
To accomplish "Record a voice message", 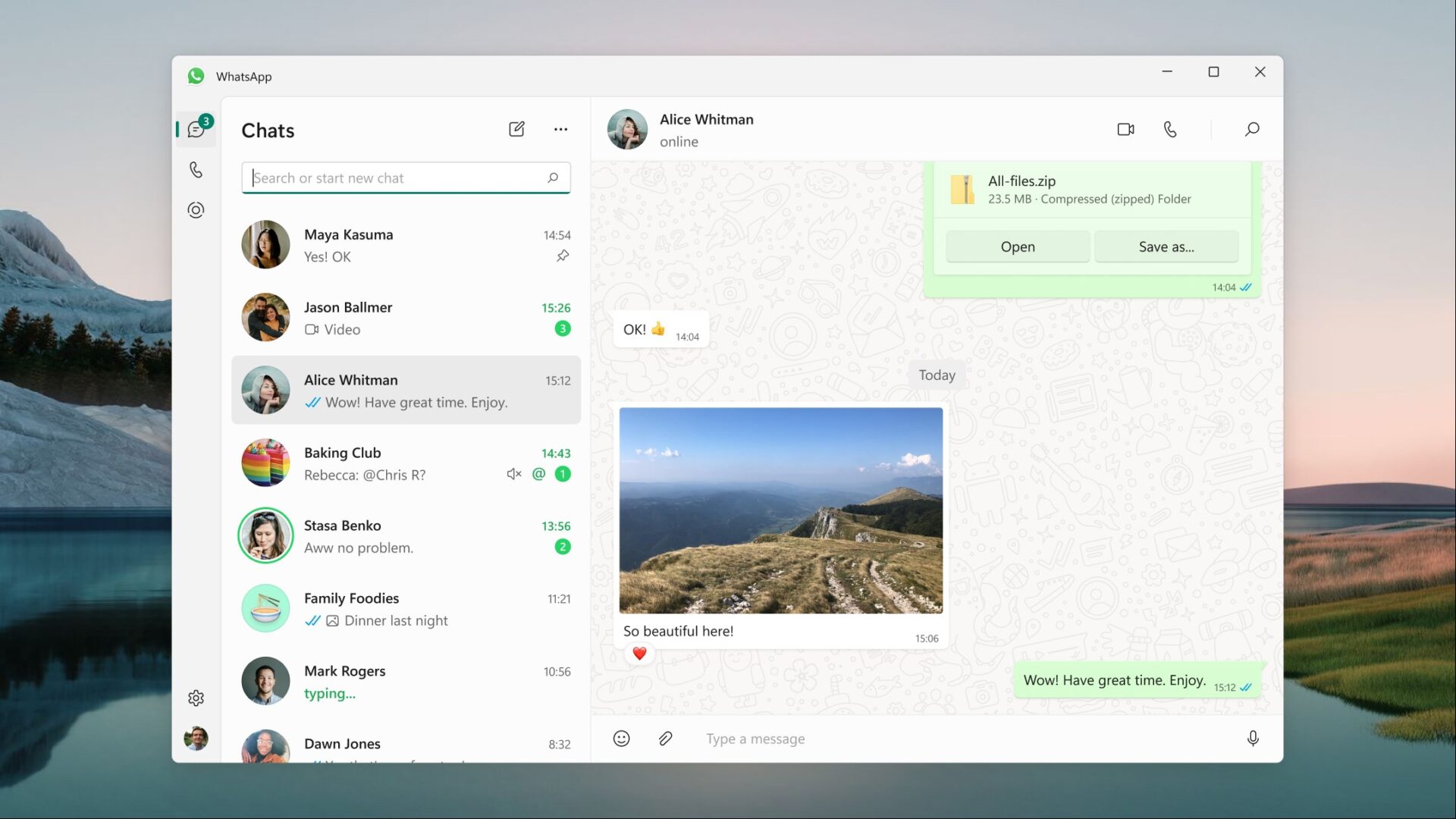I will [1254, 738].
